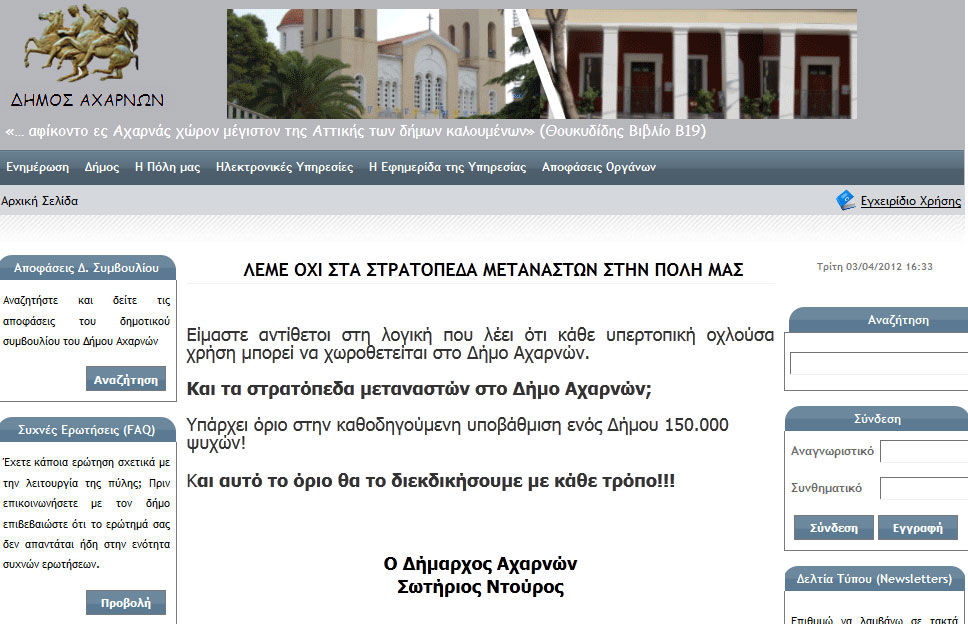Focus the Αναγνωριστικό username field
Viewport: 968px width, 624px height.
923,451
